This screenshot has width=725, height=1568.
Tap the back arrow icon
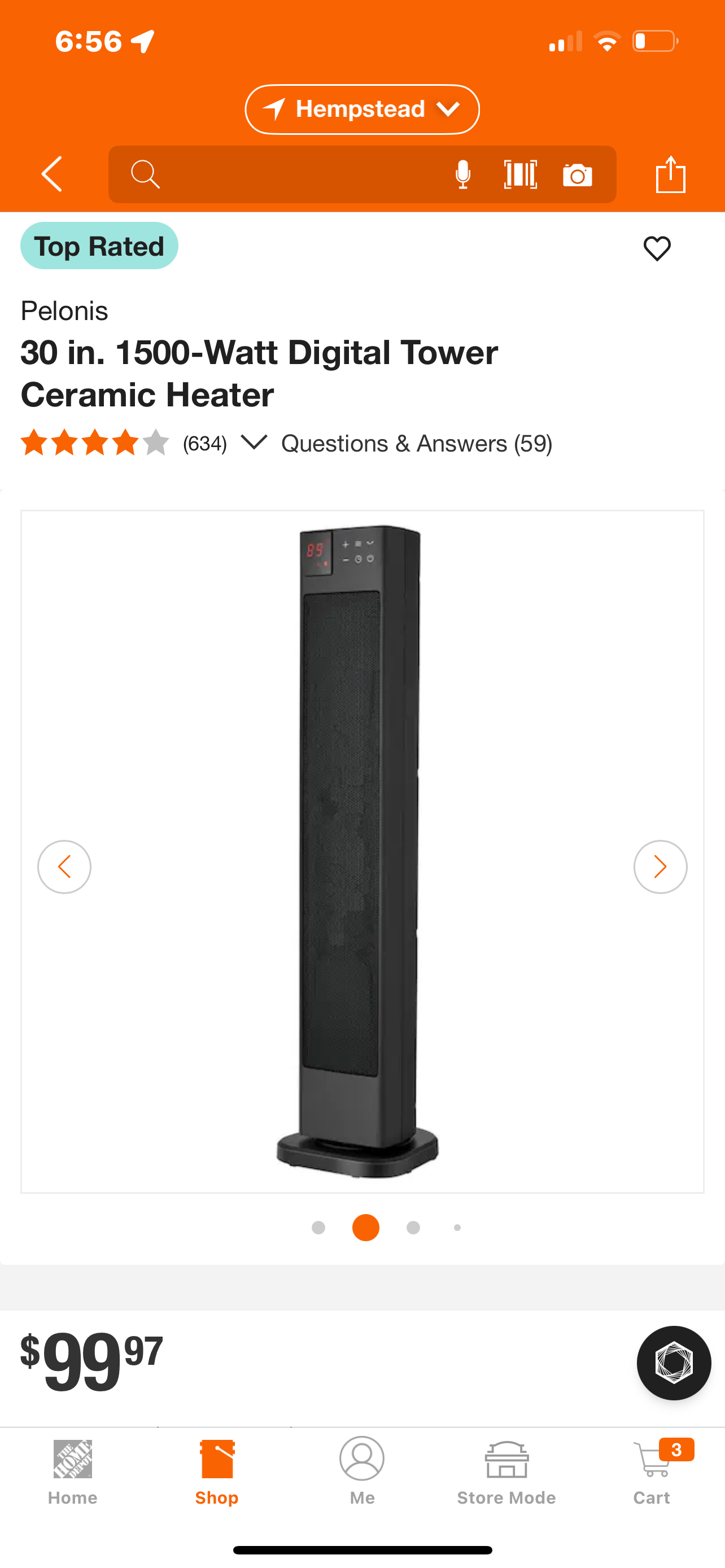tap(52, 174)
